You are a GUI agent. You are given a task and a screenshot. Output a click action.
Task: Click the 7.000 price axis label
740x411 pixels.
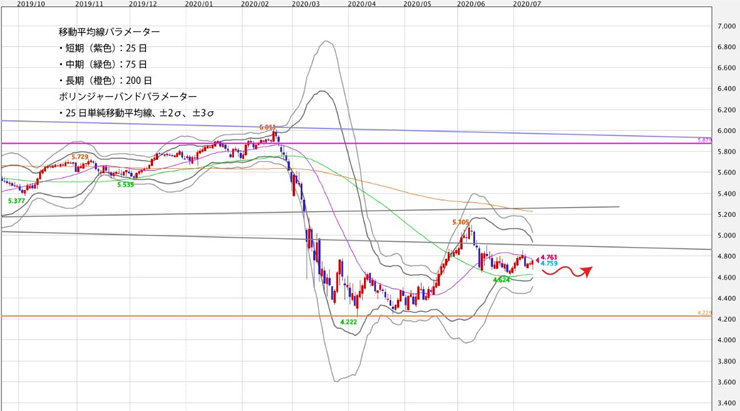727,26
